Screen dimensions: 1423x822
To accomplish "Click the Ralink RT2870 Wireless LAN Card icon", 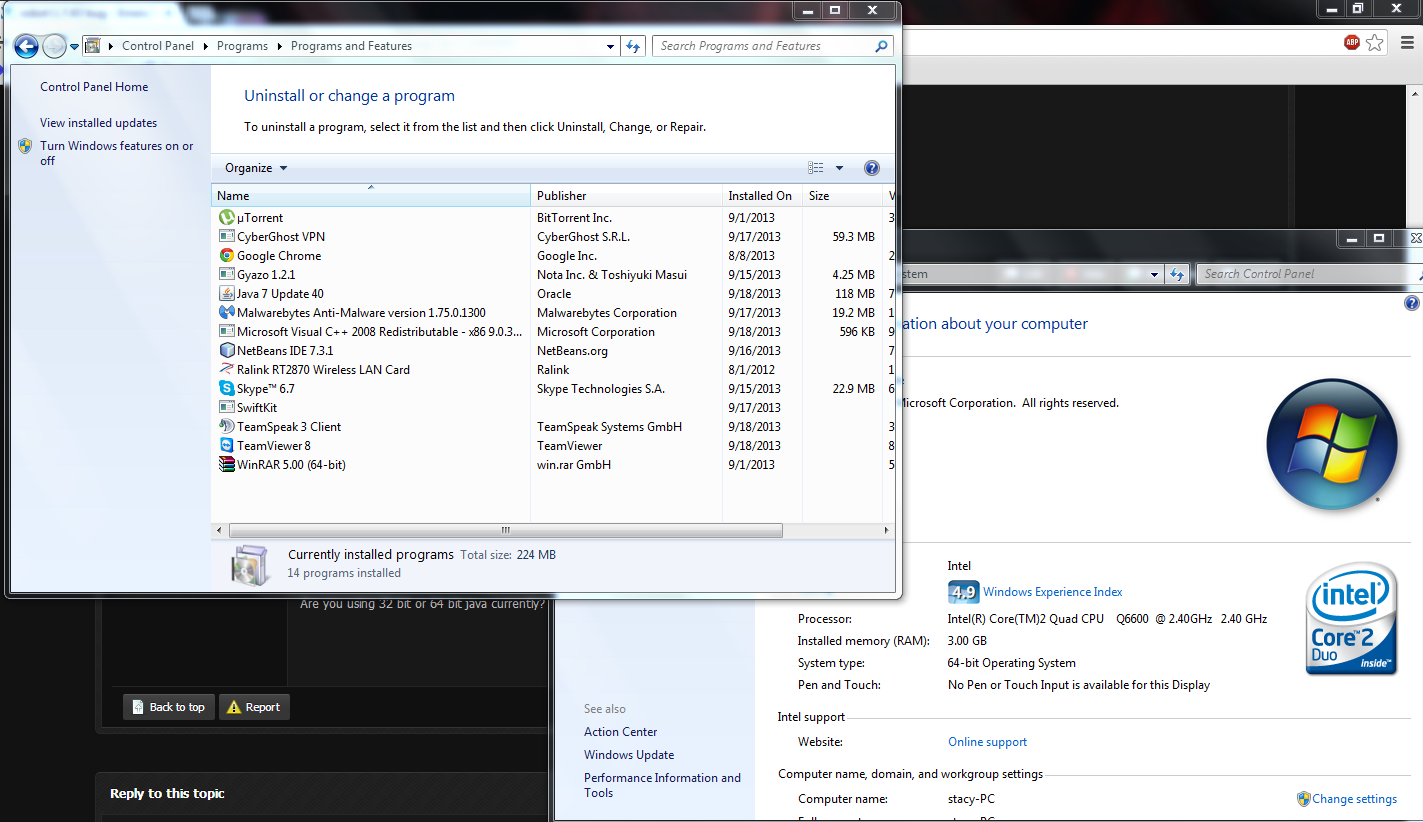I will coord(227,369).
